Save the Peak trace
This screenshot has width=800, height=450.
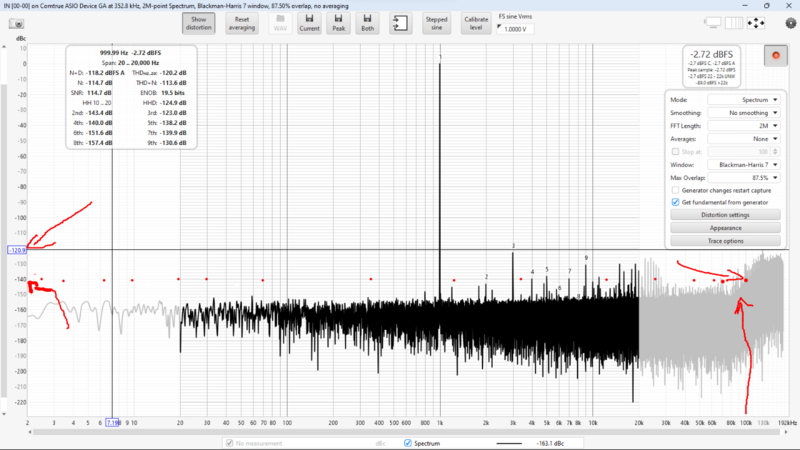point(338,23)
